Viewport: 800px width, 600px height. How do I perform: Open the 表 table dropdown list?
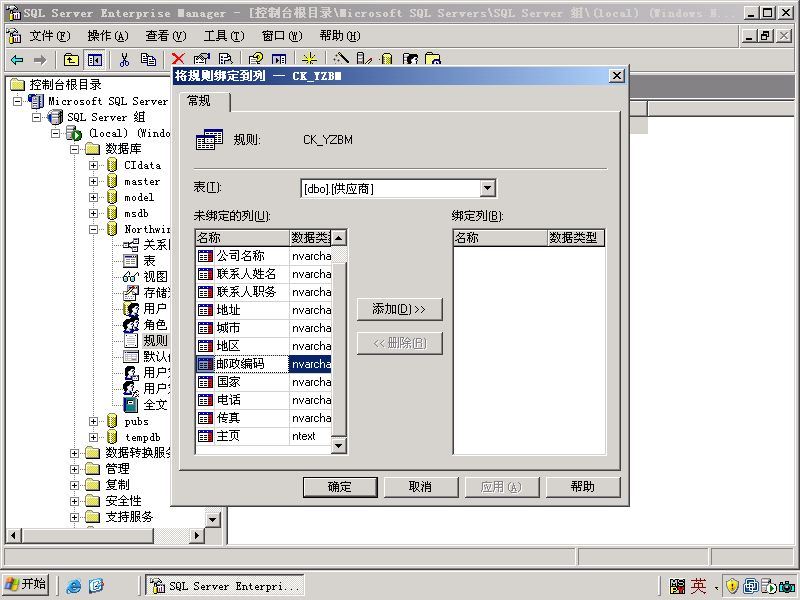[488, 189]
